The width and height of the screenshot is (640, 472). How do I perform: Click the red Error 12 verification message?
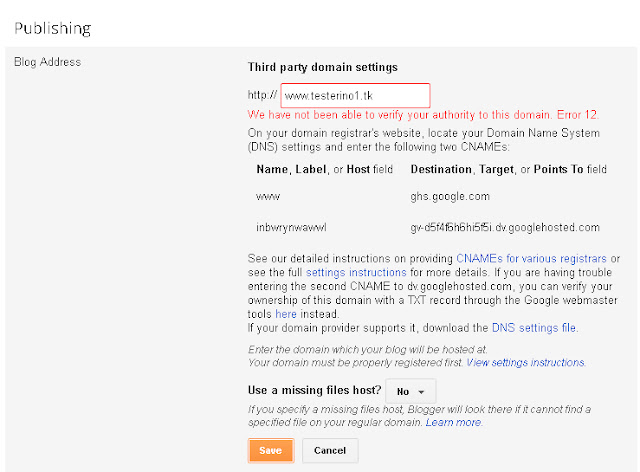tap(423, 115)
